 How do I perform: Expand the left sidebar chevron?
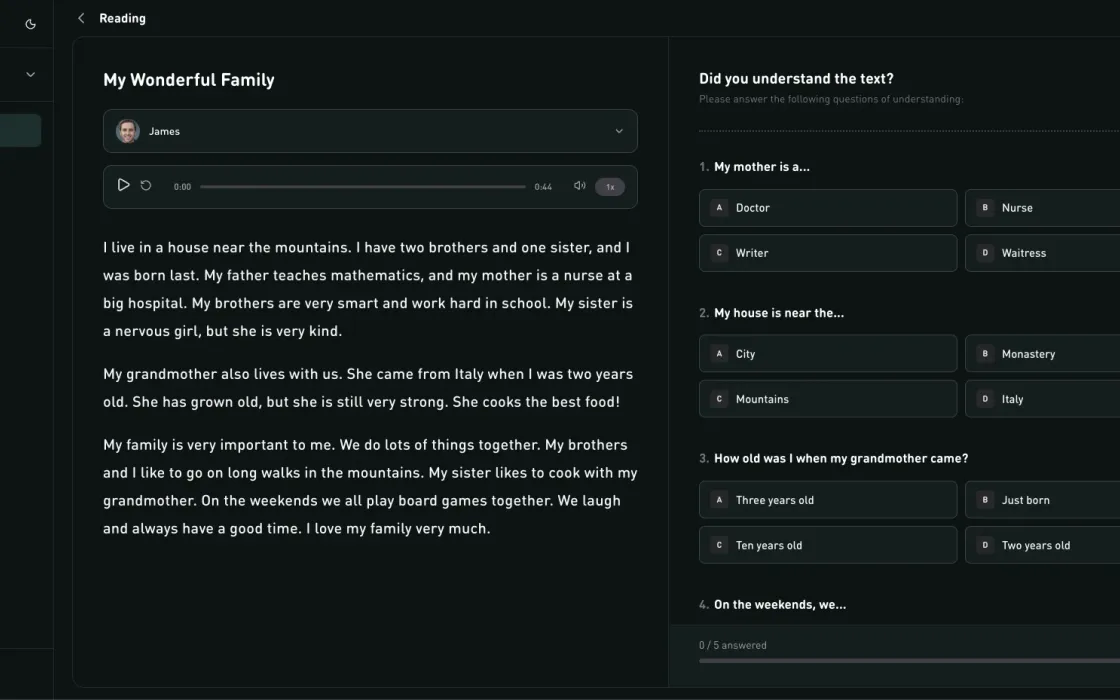click(30, 74)
